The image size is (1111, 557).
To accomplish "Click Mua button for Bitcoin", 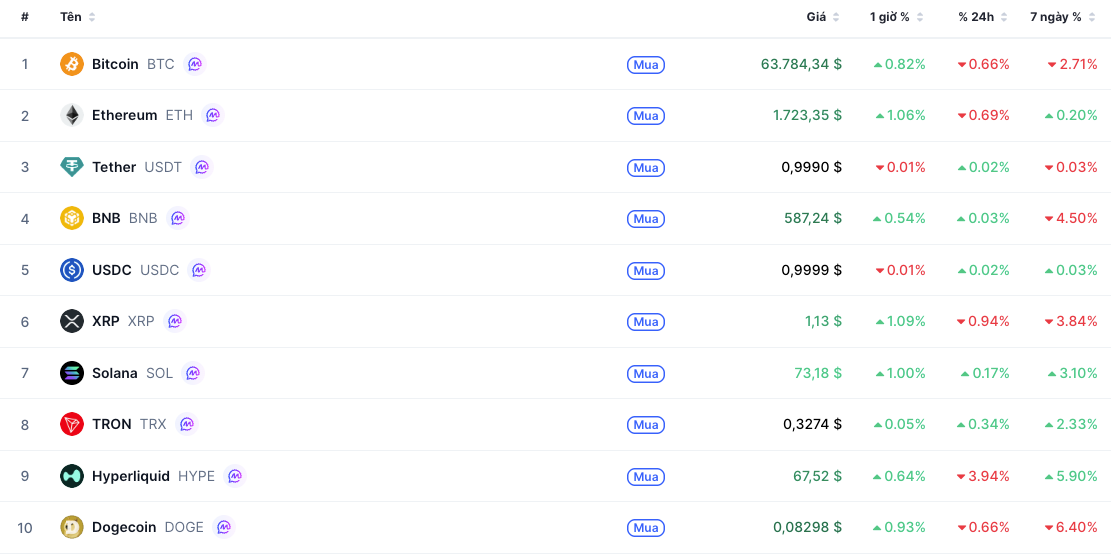I will pos(645,65).
